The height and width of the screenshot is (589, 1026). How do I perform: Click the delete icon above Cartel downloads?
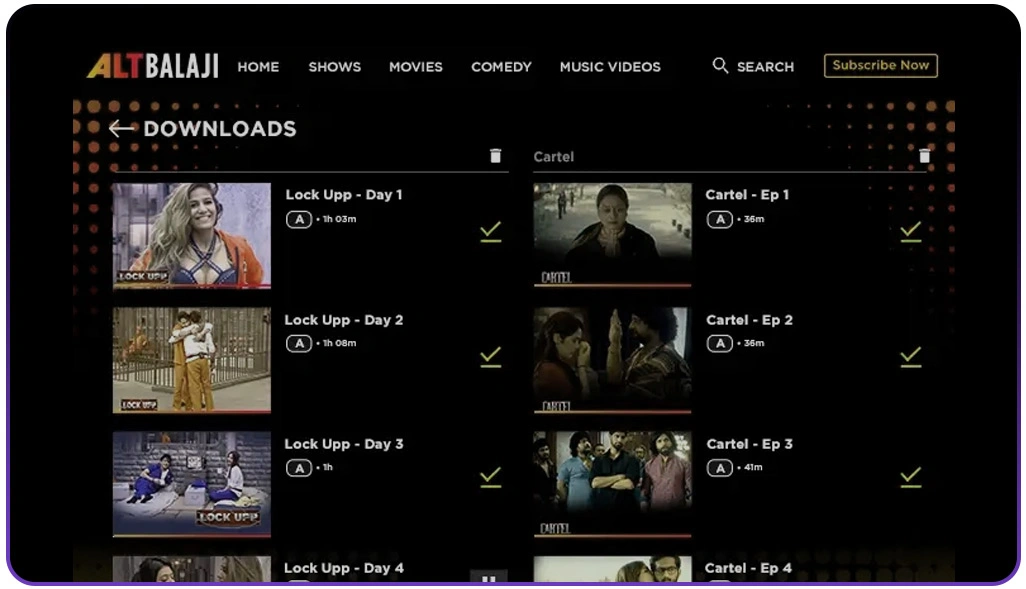pos(925,155)
